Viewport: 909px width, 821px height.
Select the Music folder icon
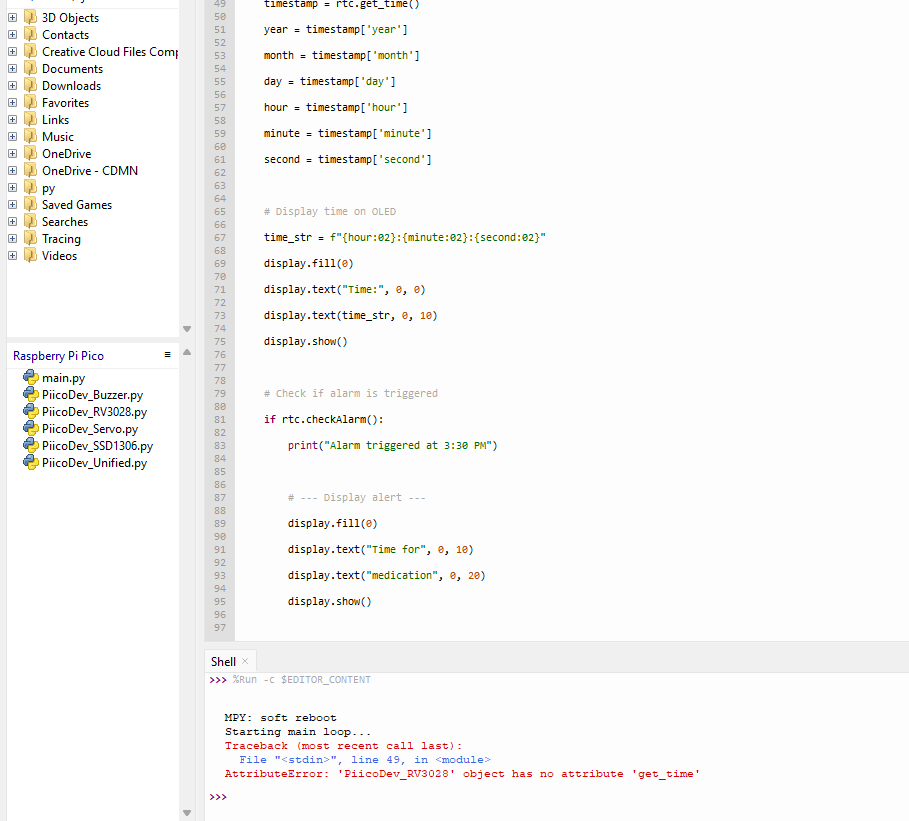31,136
